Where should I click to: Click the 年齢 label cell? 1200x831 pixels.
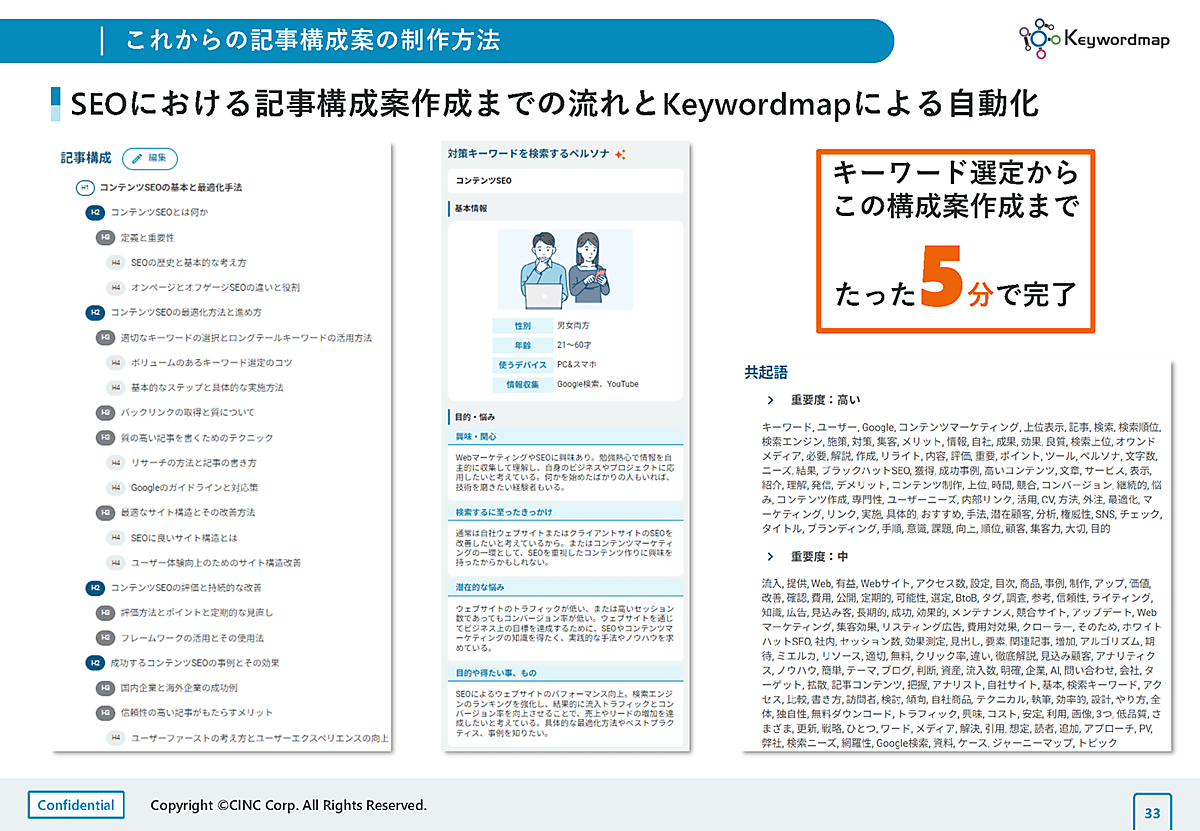click(522, 345)
